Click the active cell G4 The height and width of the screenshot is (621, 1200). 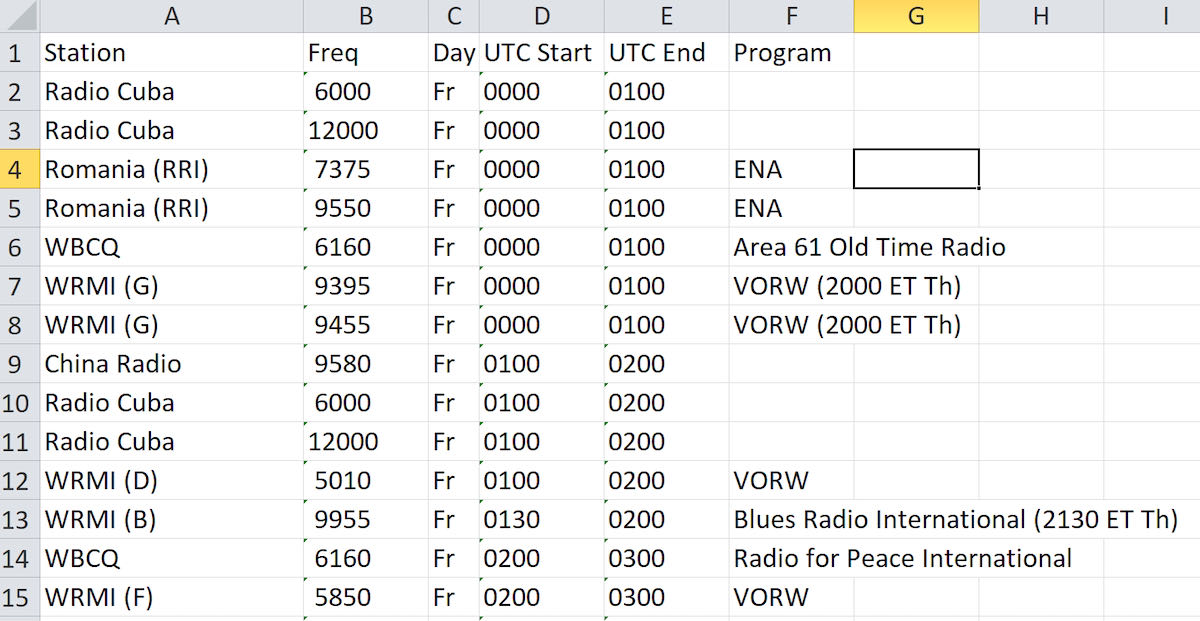(916, 169)
